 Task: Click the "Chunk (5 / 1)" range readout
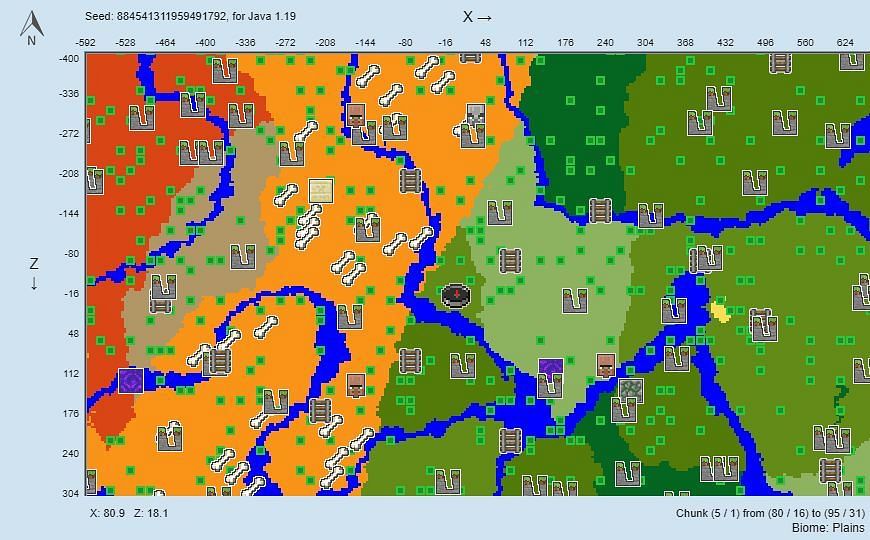pos(770,513)
